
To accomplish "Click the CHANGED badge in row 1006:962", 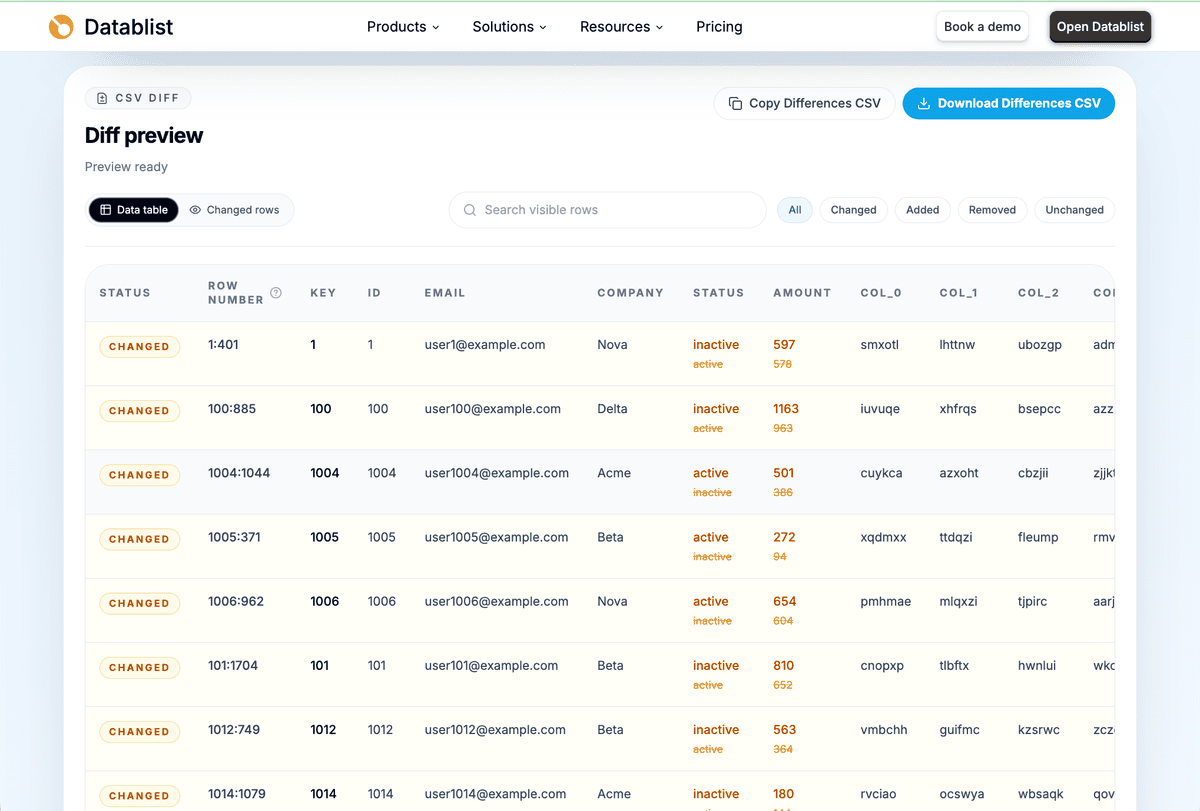I will click(140, 603).
